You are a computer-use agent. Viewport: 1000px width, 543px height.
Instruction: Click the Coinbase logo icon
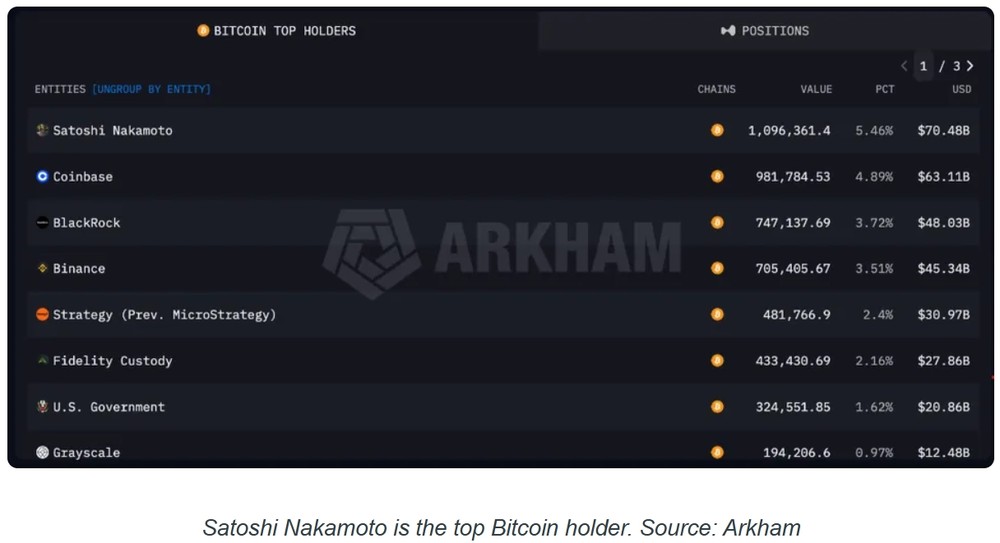(42, 176)
